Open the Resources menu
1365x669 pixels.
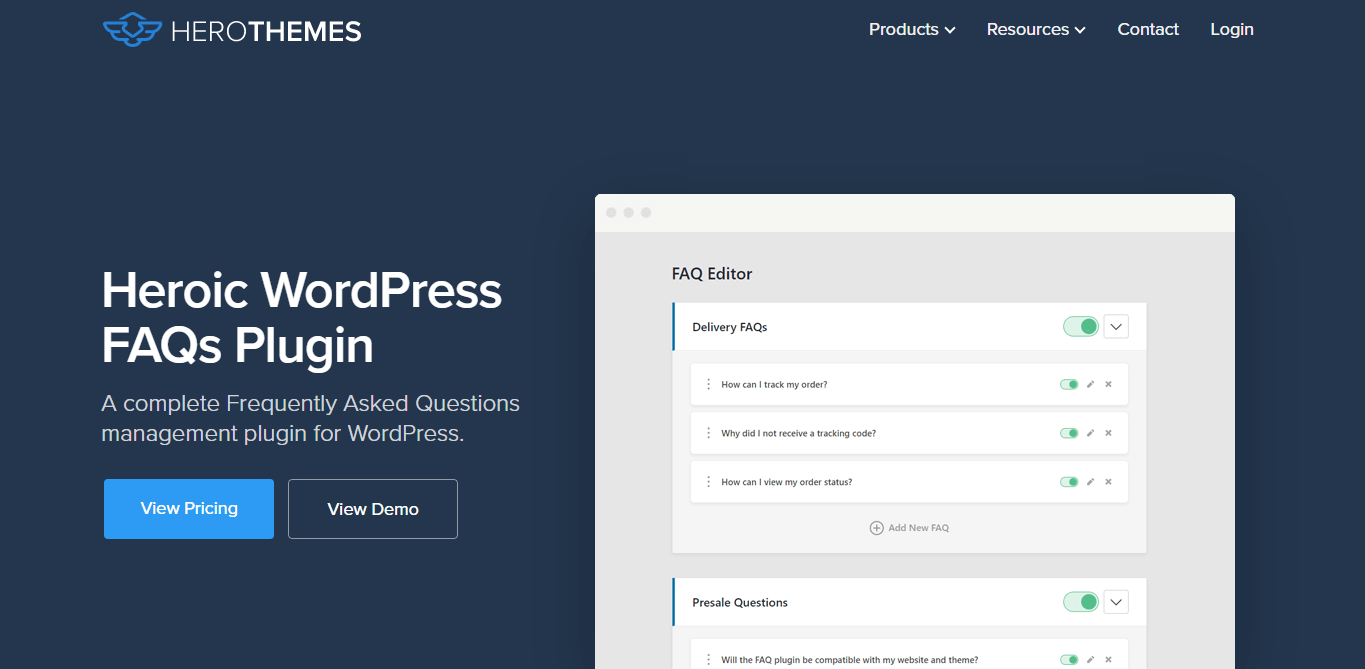(1036, 30)
